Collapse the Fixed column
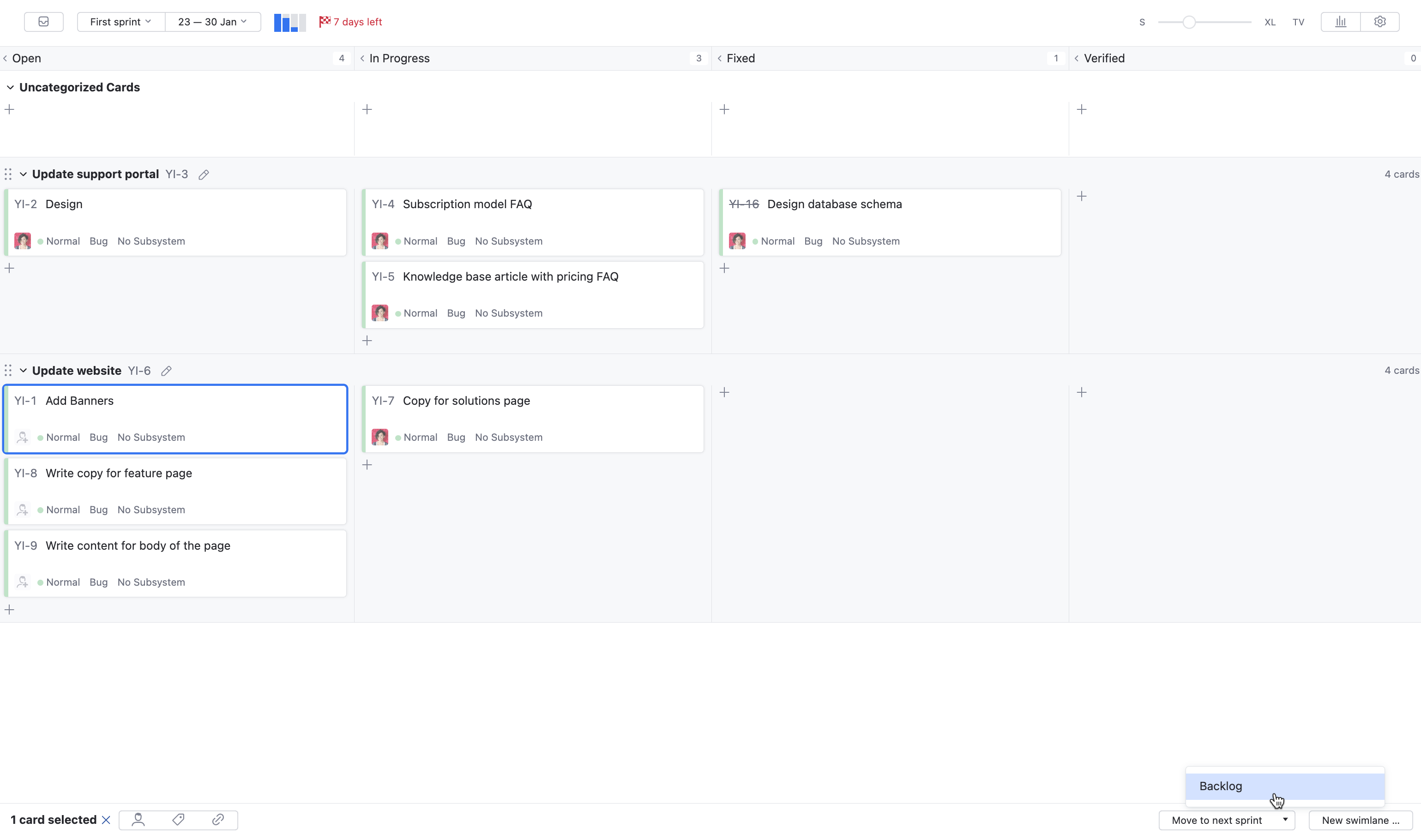Image resolution: width=1421 pixels, height=840 pixels. (720, 58)
